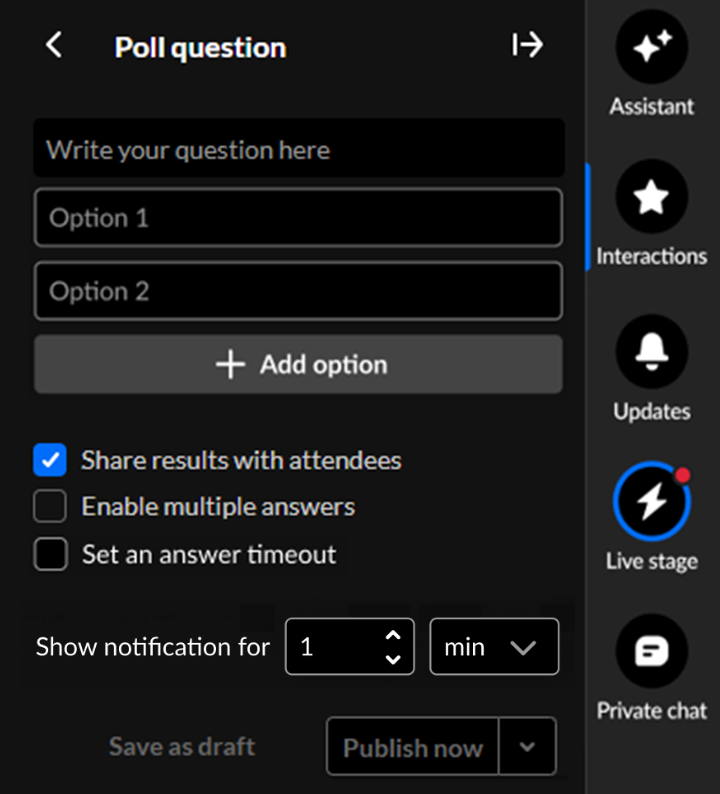Open the Updates bell icon

point(652,351)
